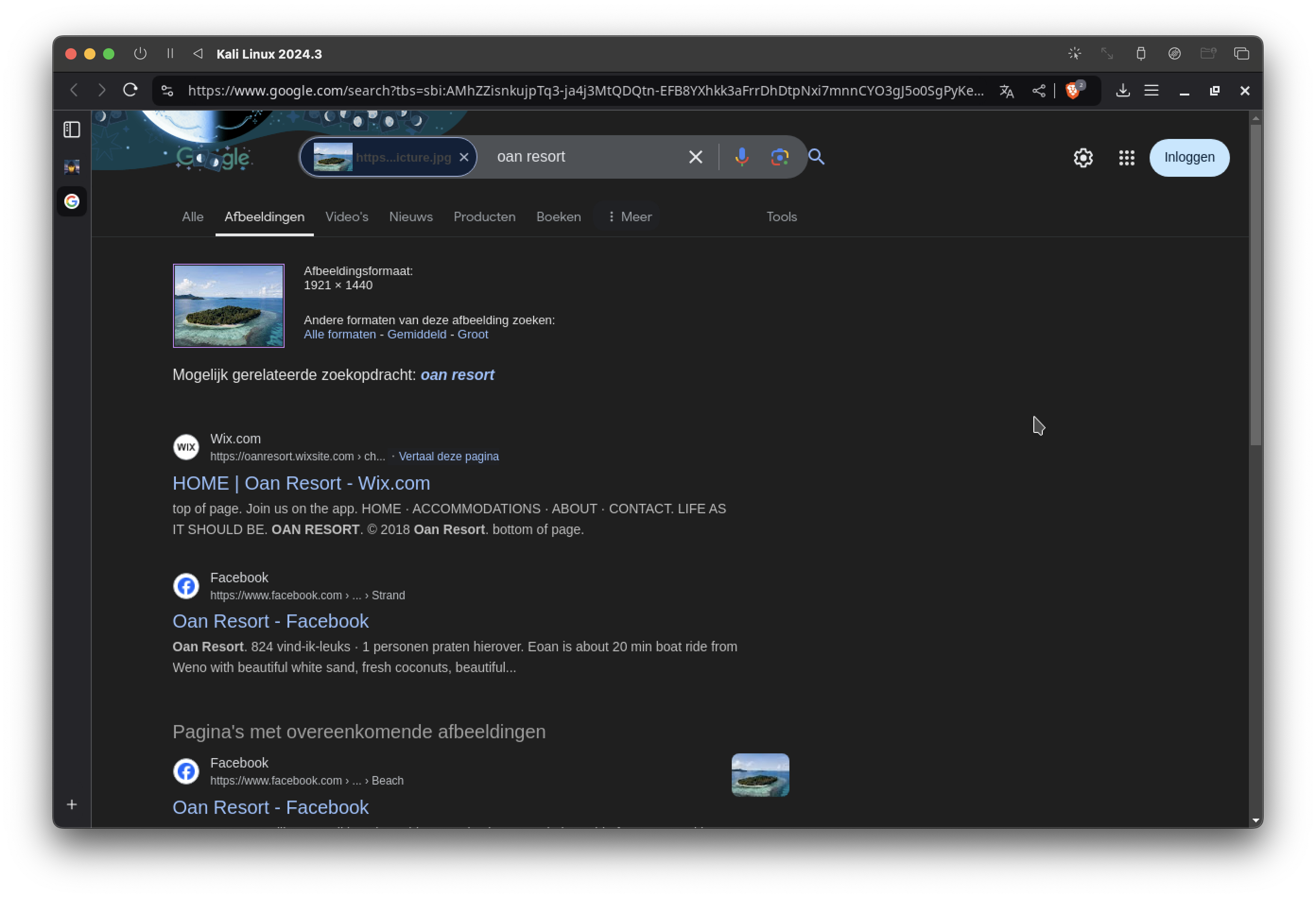The height and width of the screenshot is (898, 1316).
Task: Open the related query oan resort link
Action: click(458, 375)
